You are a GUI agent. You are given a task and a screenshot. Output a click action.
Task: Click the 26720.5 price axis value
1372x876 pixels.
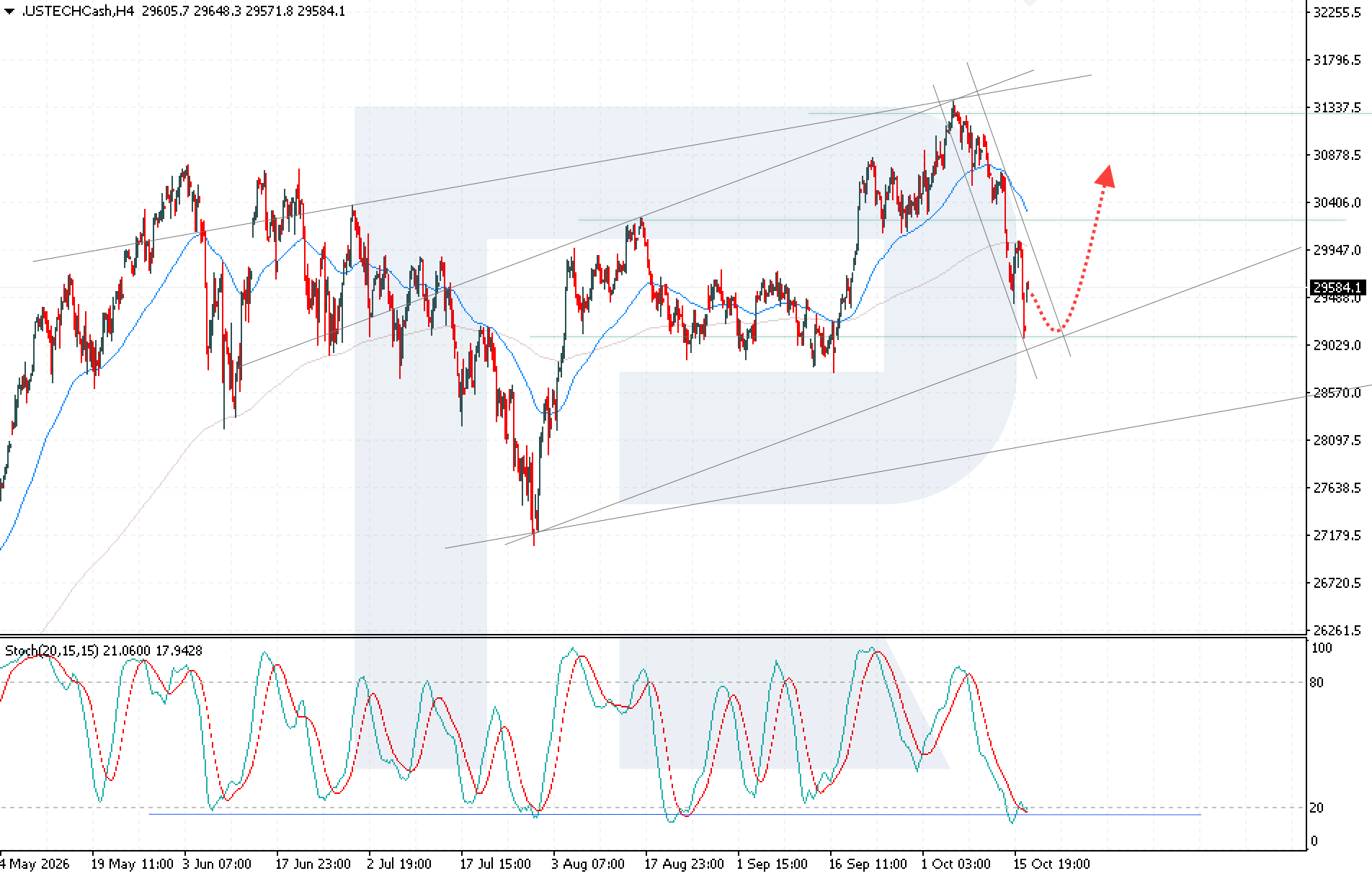tap(1337, 583)
